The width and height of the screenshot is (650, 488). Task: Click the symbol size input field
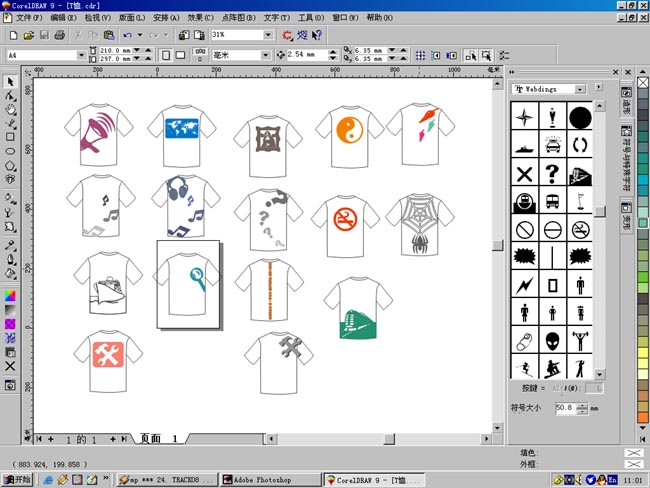(x=566, y=408)
